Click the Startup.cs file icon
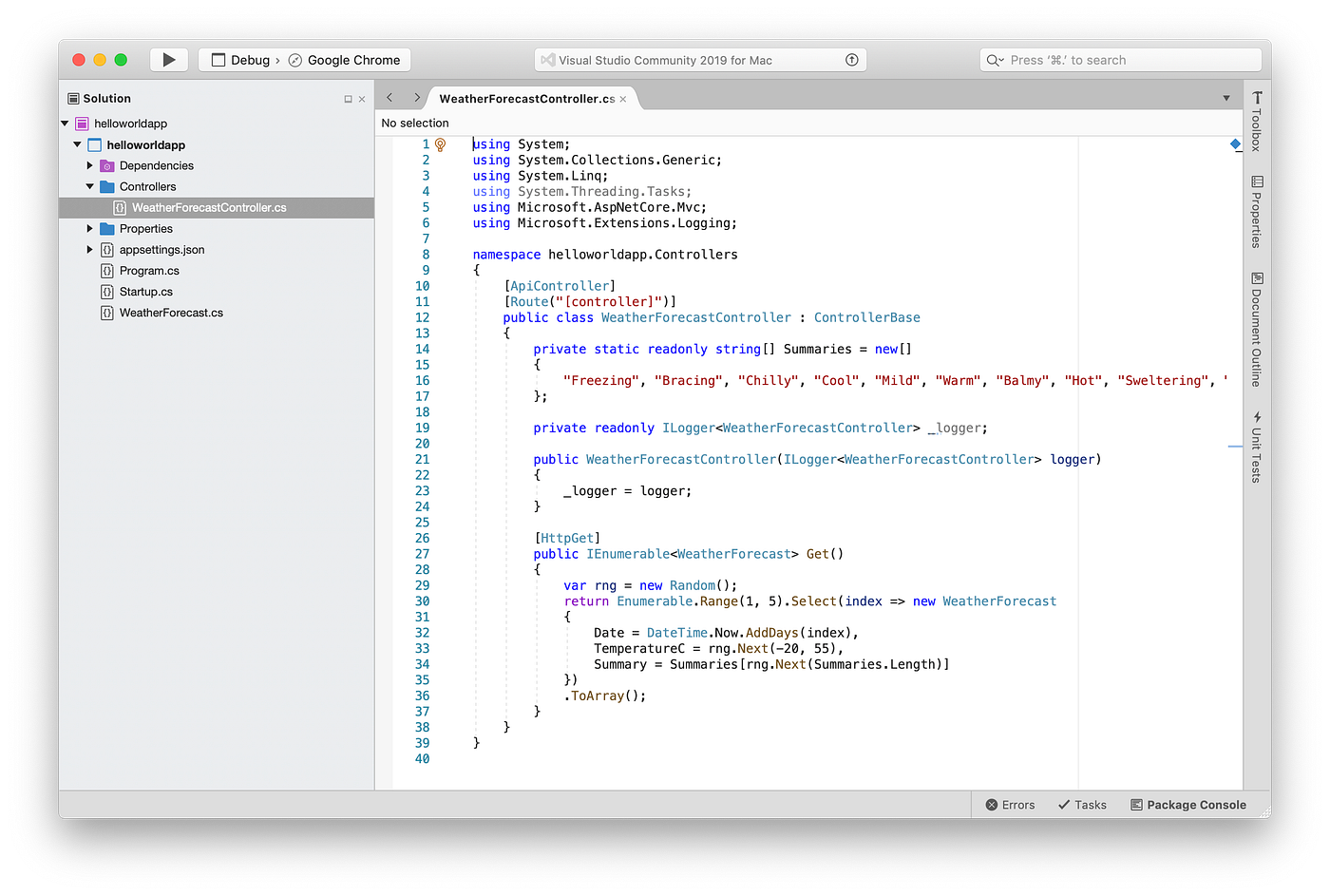 107,292
